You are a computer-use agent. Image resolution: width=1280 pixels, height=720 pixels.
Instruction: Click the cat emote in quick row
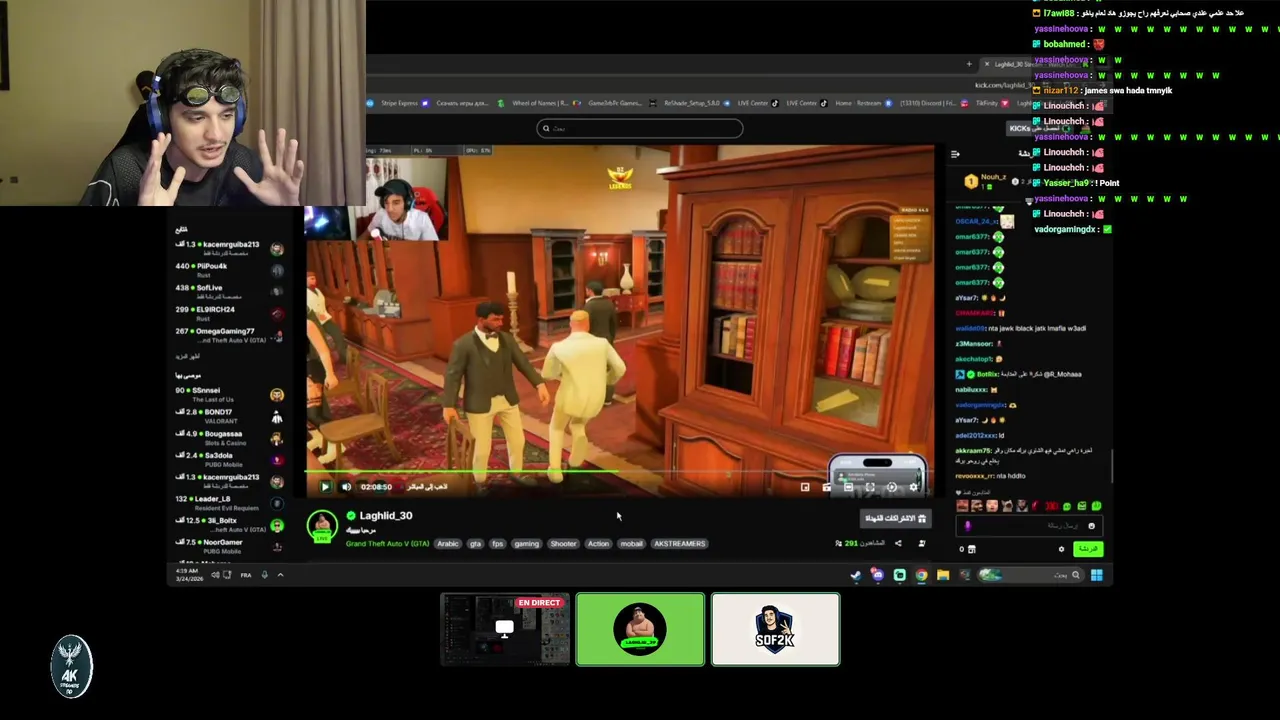tap(1008, 506)
